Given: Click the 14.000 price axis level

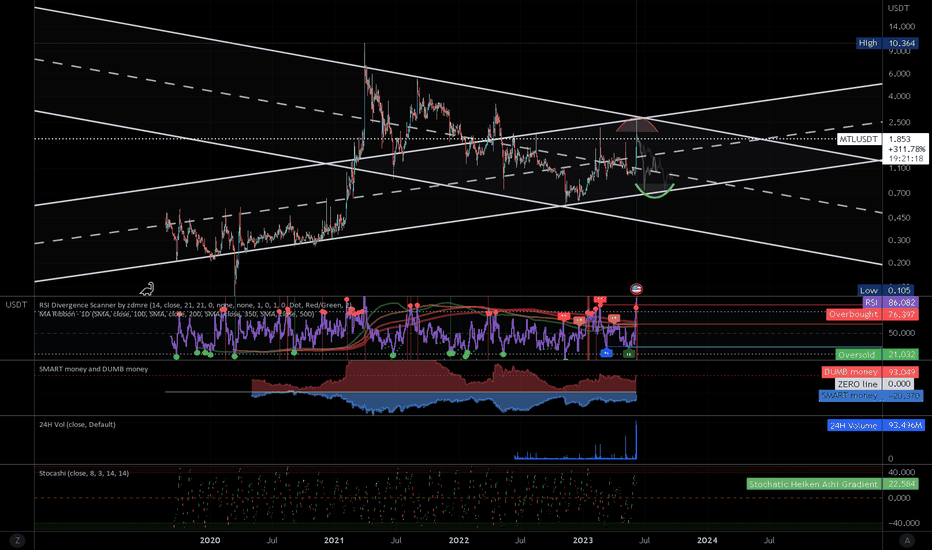Looking at the screenshot, I should tap(902, 26).
